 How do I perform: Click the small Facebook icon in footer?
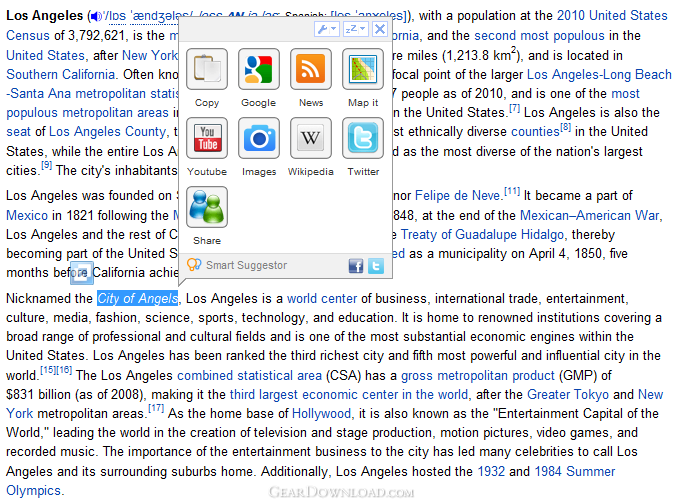pos(356,266)
